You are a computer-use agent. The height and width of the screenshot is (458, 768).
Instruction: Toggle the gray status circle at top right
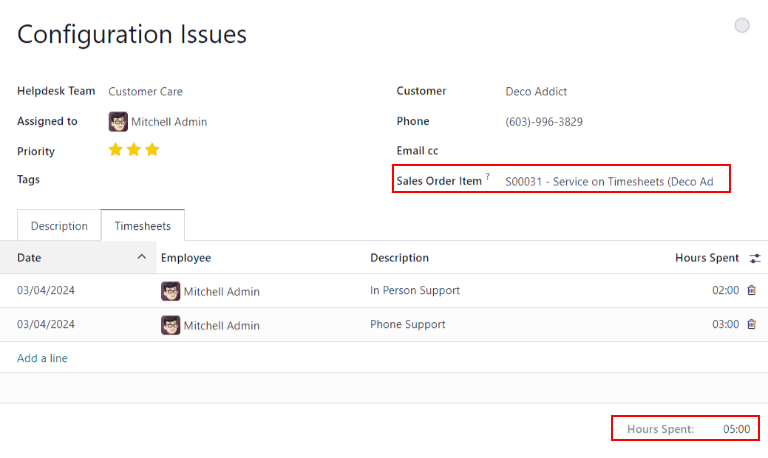(x=742, y=26)
